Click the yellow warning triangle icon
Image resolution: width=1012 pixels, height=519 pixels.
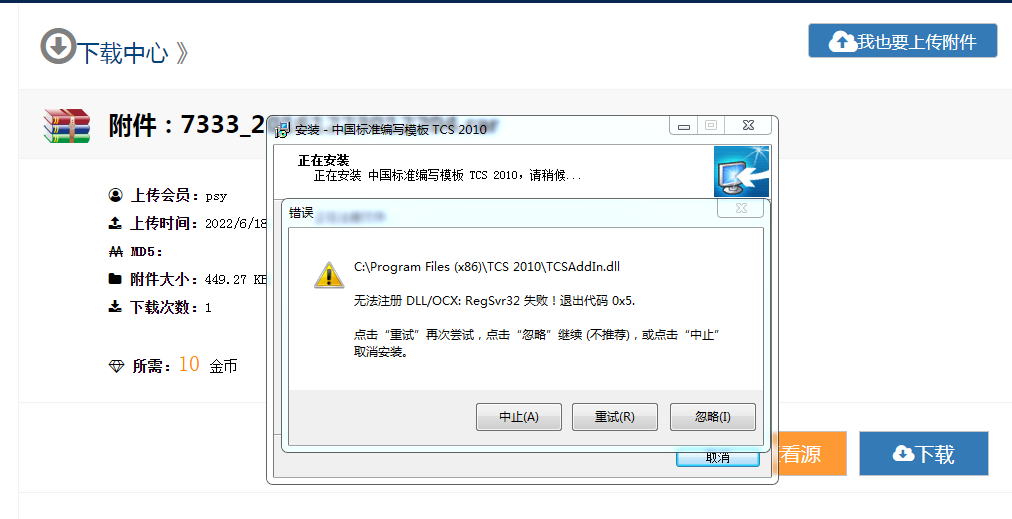[x=329, y=275]
